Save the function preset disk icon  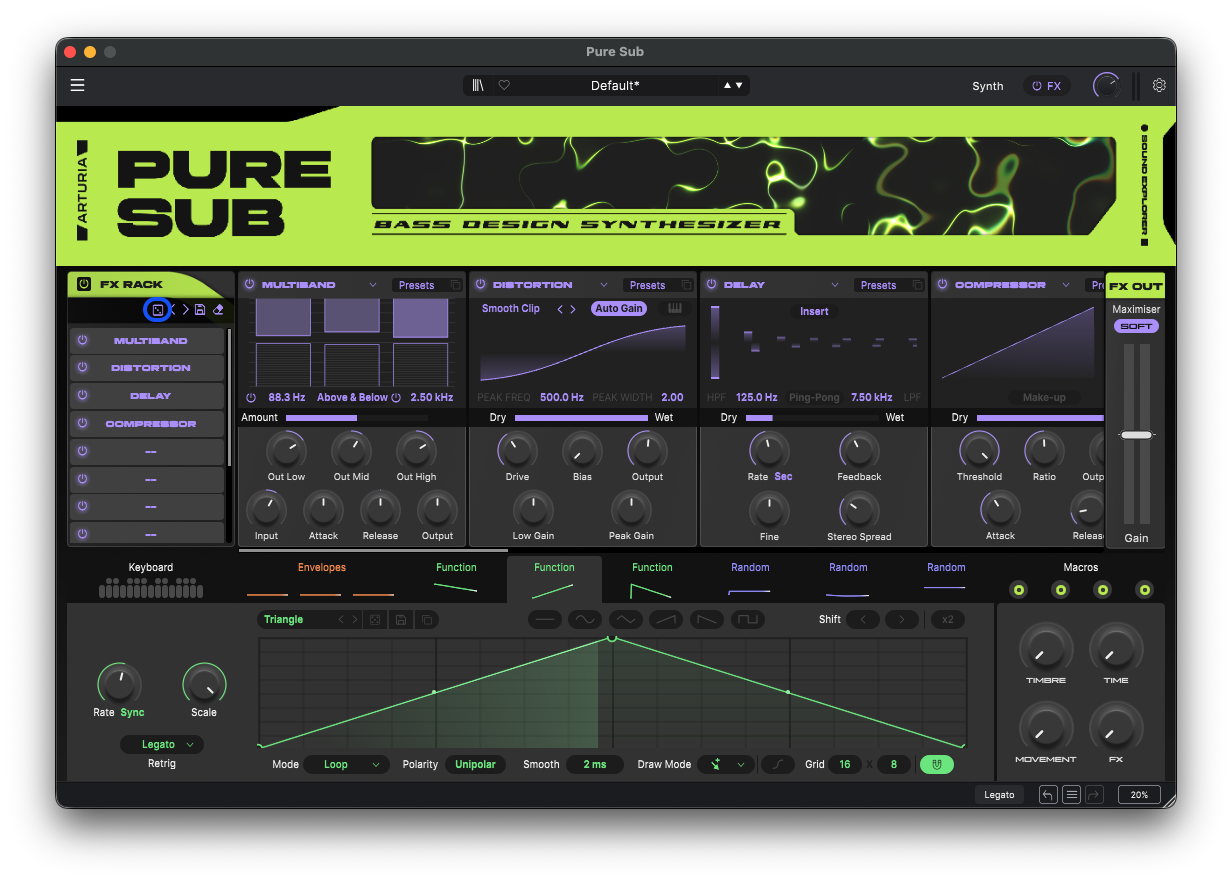pyautogui.click(x=400, y=620)
